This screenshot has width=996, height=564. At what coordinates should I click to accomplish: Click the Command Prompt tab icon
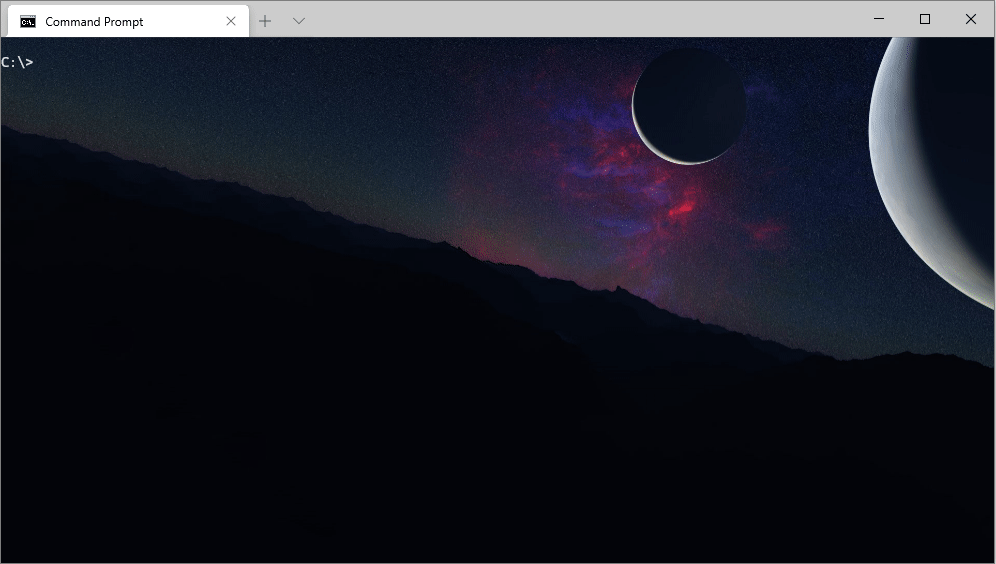(28, 22)
